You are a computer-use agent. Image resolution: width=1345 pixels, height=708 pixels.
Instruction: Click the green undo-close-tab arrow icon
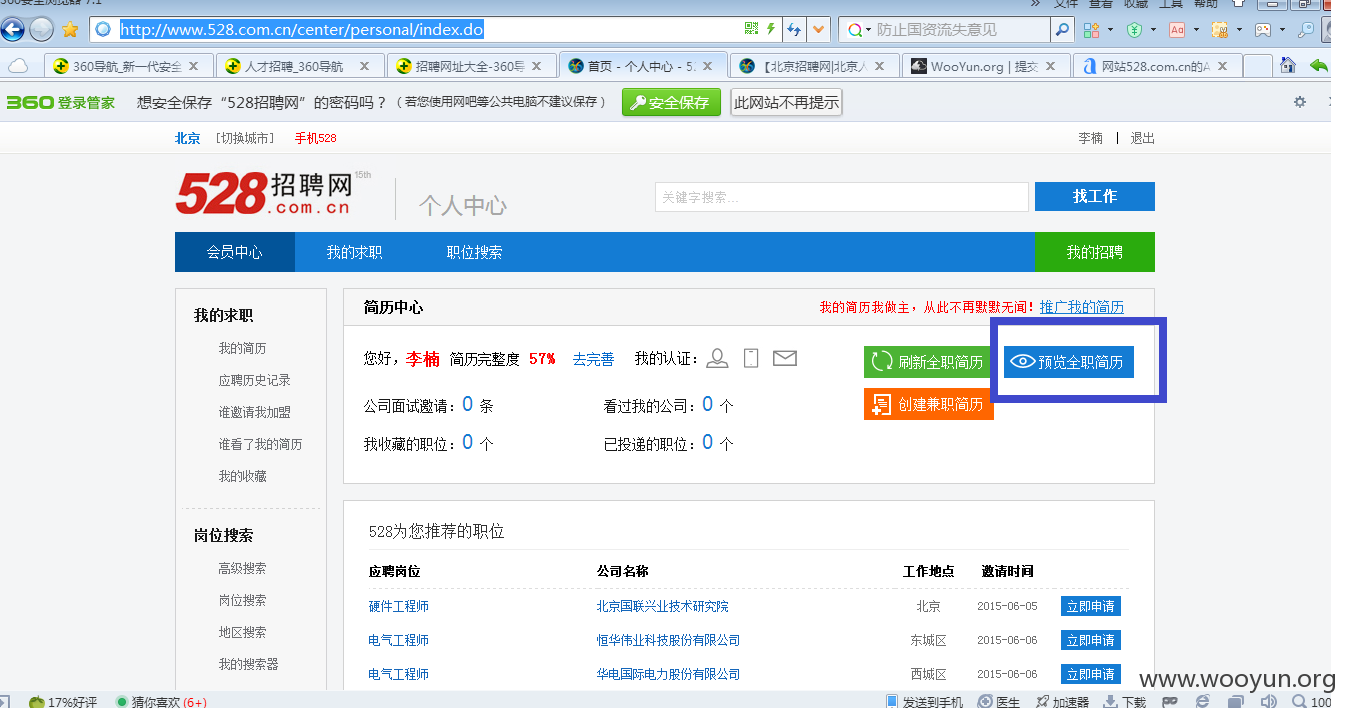pyautogui.click(x=1318, y=65)
